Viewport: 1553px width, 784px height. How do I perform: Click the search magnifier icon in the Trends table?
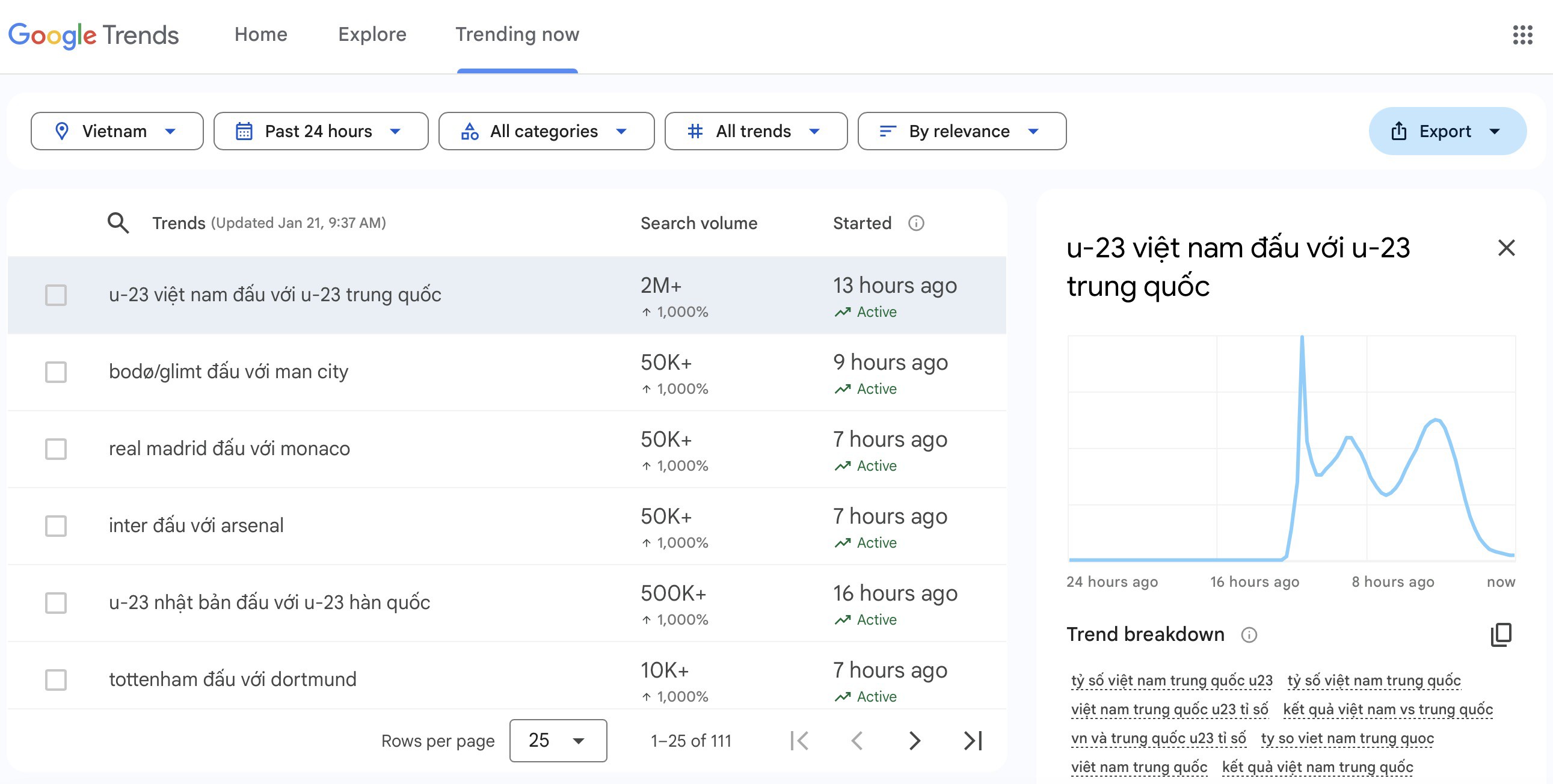coord(118,223)
